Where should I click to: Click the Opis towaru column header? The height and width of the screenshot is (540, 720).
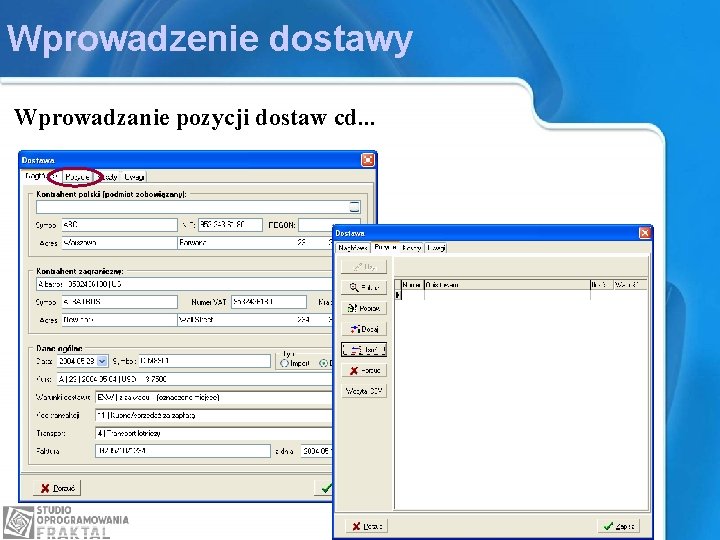point(506,285)
